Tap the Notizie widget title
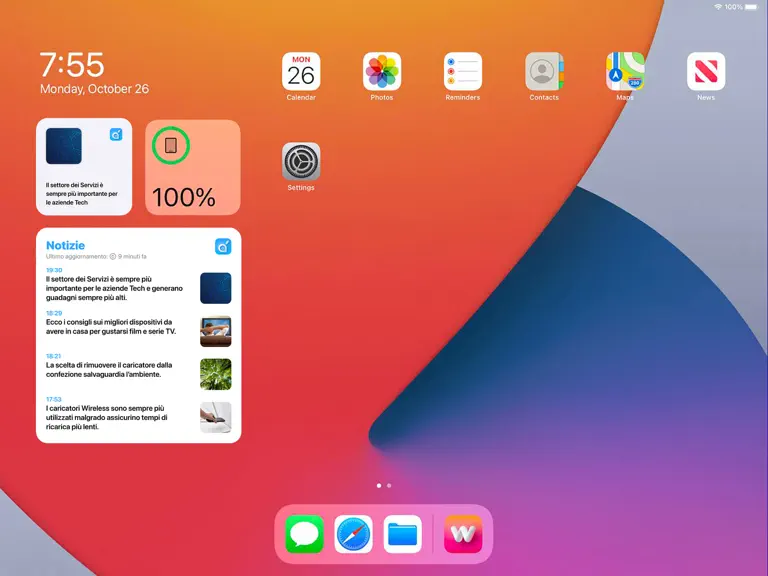 point(65,245)
